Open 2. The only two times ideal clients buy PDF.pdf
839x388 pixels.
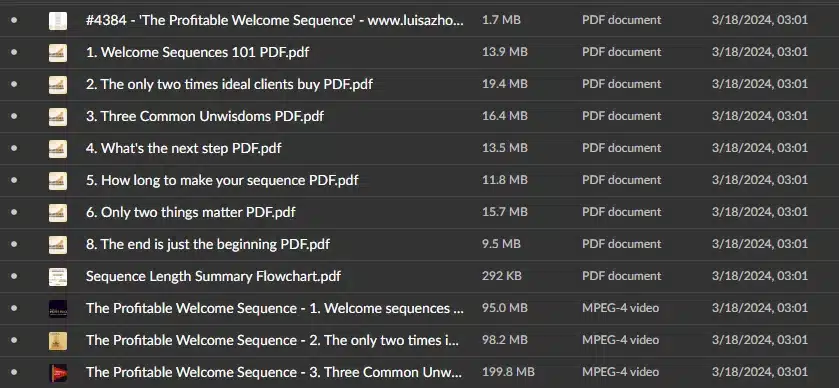229,84
